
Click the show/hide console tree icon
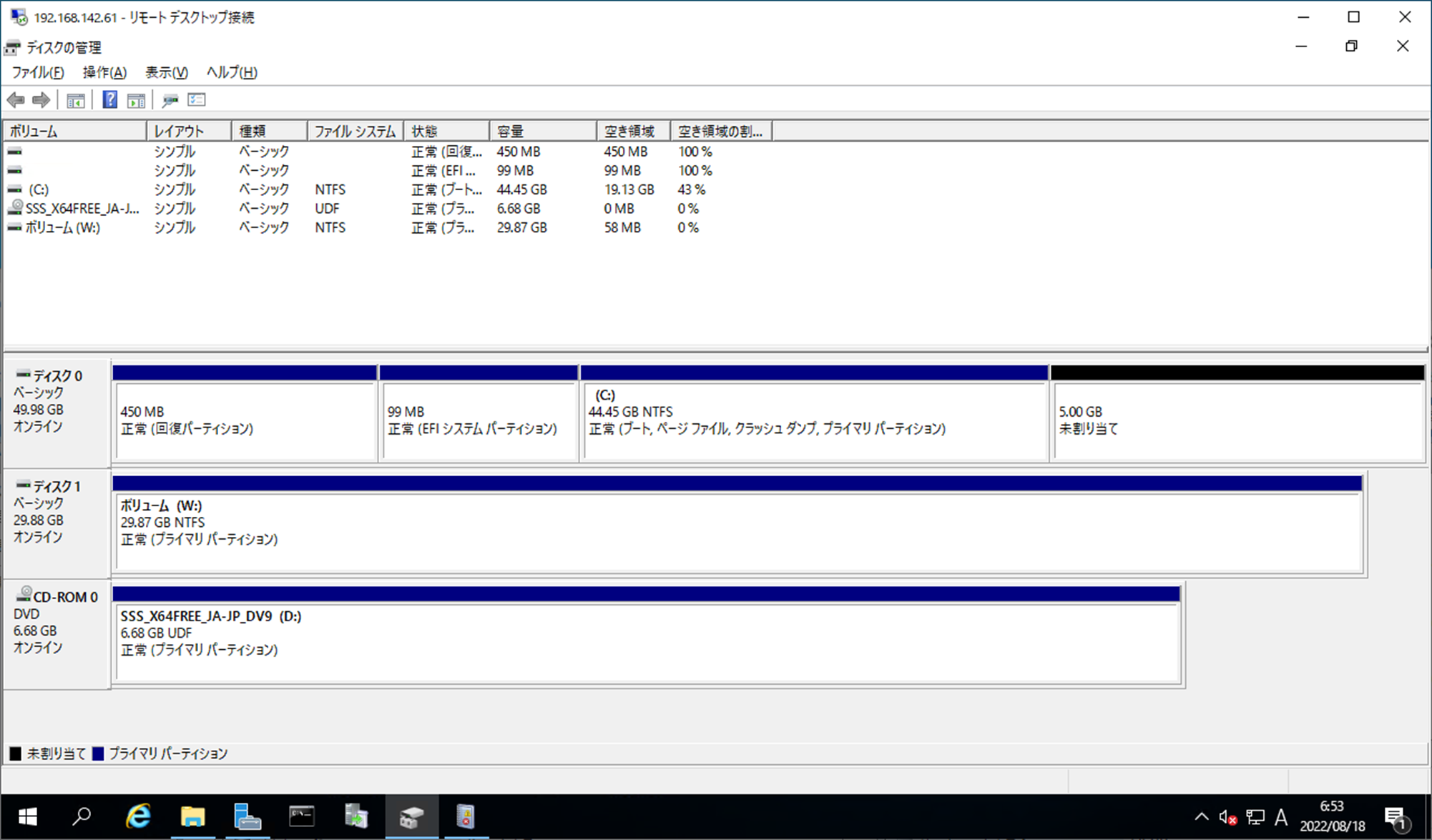tap(75, 100)
